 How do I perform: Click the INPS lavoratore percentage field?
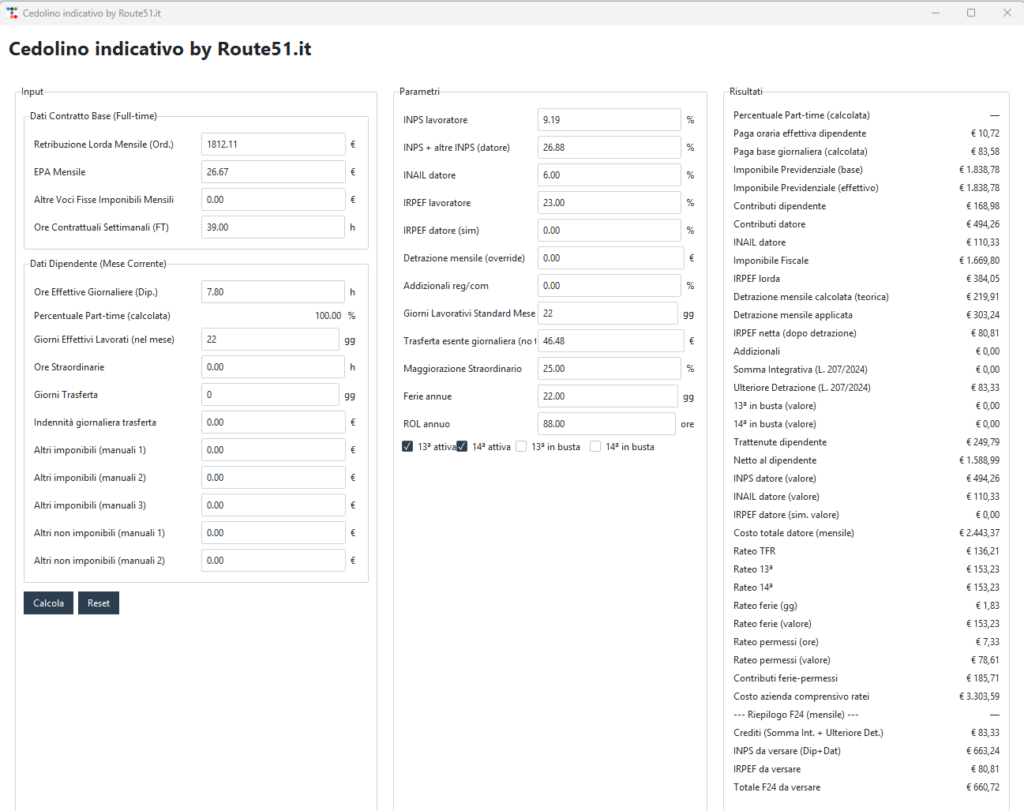[609, 120]
